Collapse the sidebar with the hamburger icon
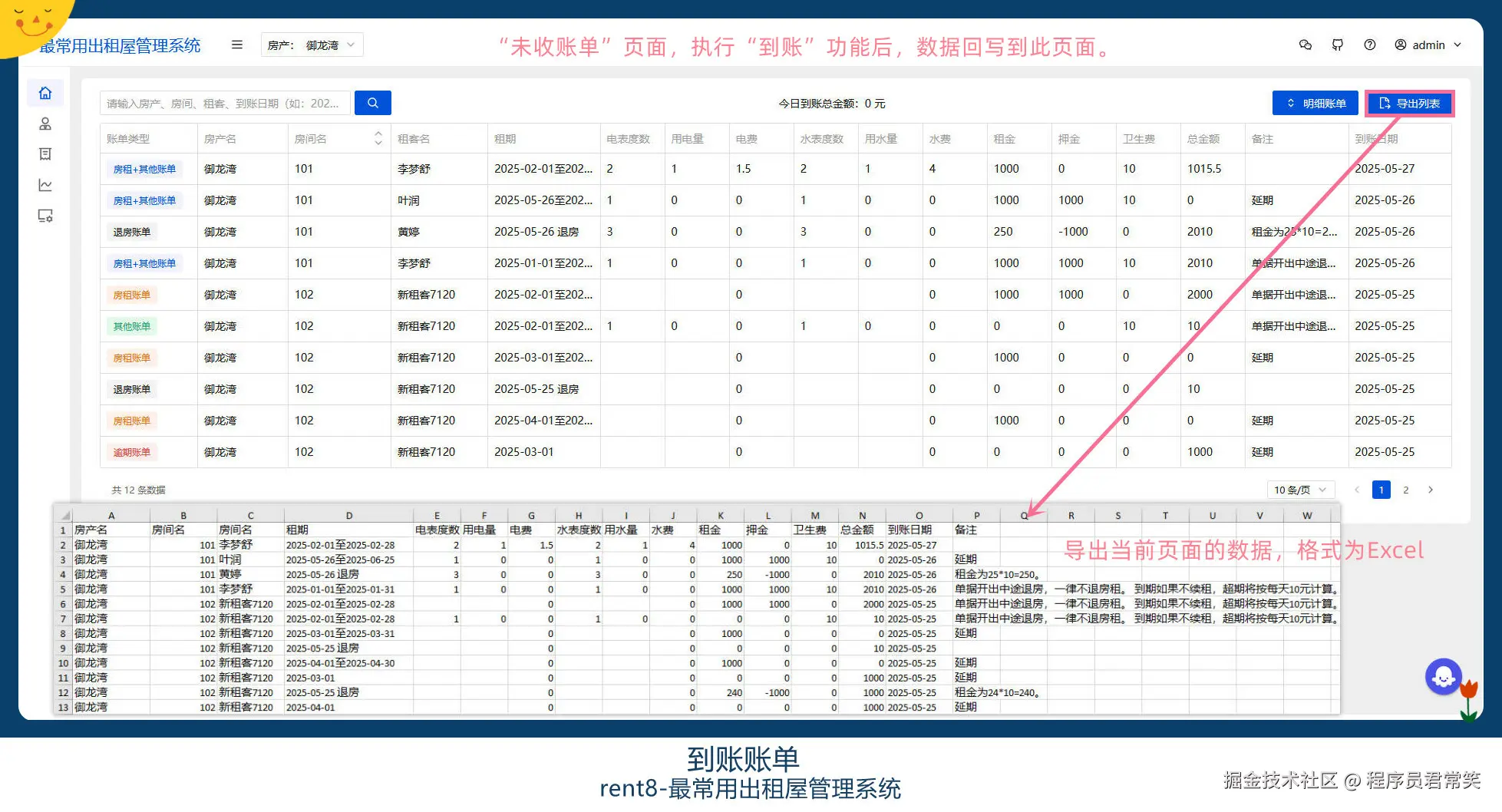The image size is (1502, 812). coord(236,44)
